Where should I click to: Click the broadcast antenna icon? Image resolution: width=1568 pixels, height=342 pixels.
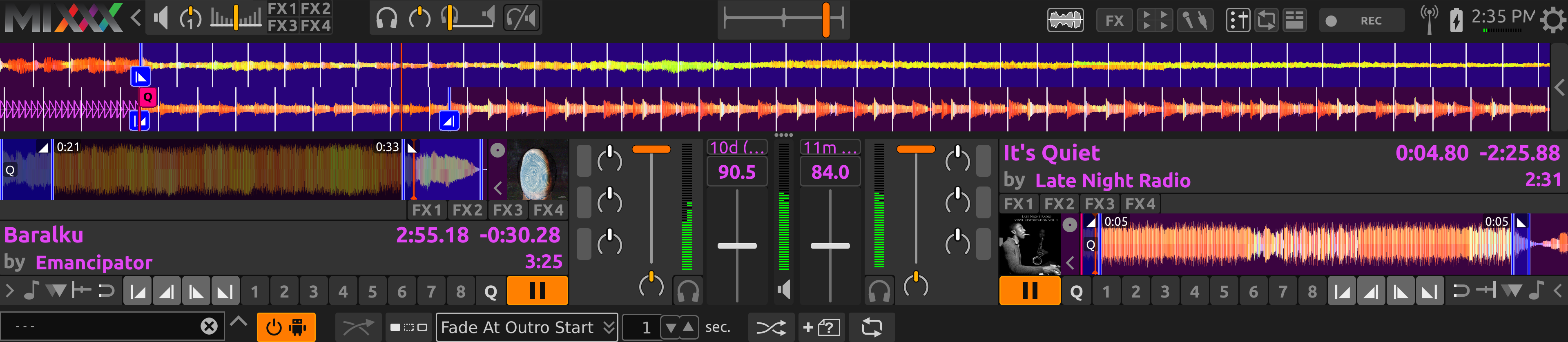(x=1429, y=20)
